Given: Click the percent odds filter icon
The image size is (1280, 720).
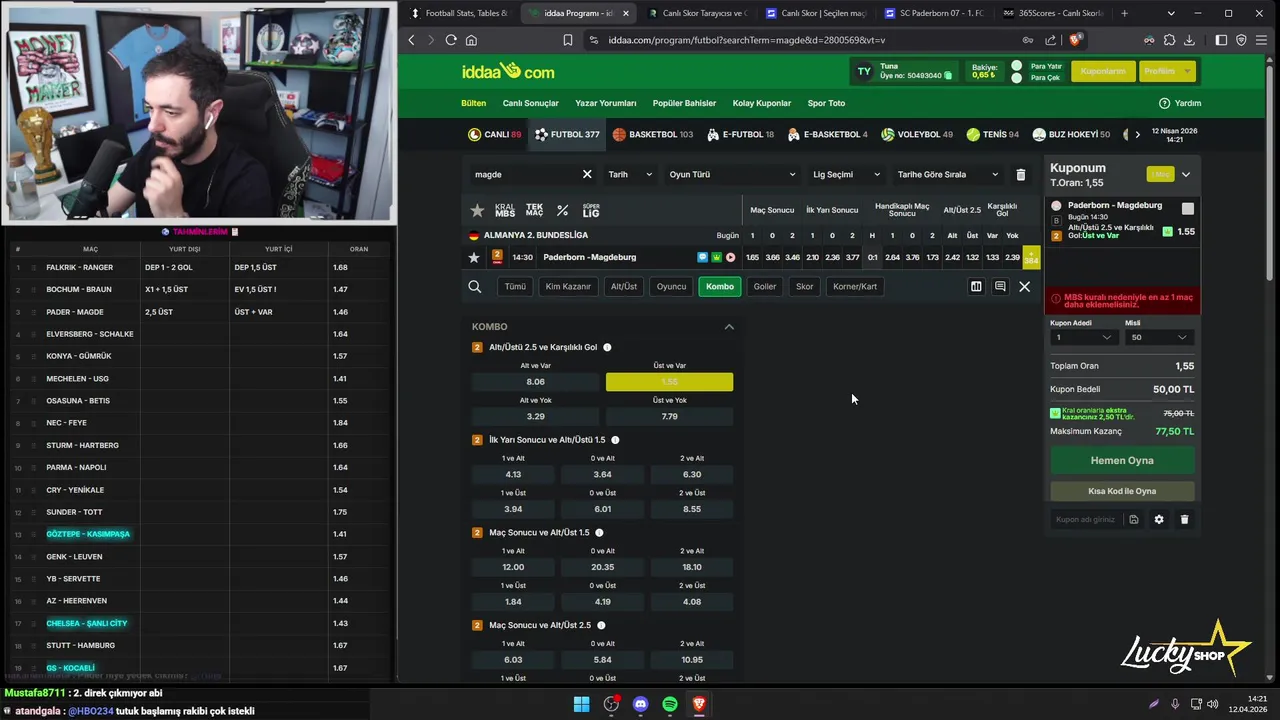Looking at the screenshot, I should point(563,211).
